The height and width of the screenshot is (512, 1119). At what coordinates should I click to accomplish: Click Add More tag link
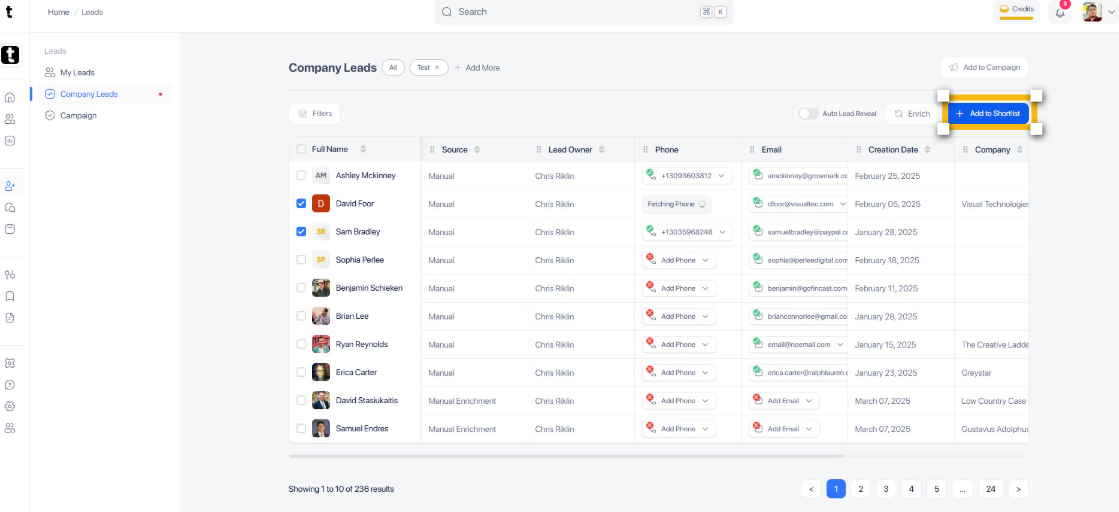pyautogui.click(x=477, y=68)
